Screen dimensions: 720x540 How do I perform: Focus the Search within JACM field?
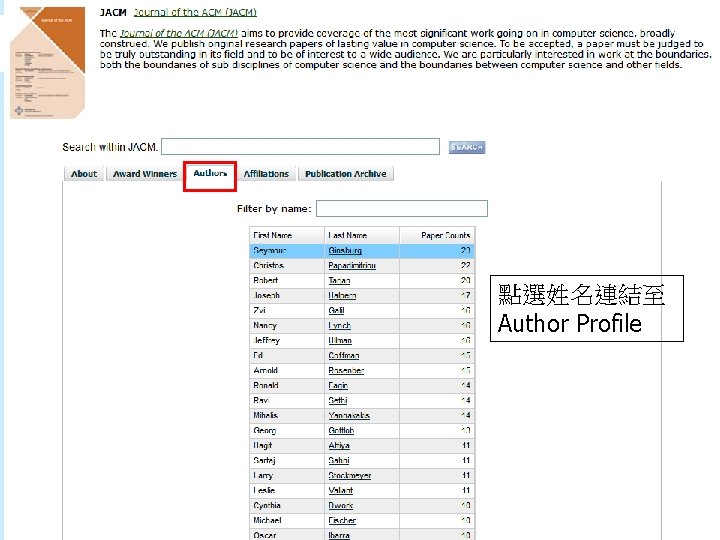click(x=300, y=147)
